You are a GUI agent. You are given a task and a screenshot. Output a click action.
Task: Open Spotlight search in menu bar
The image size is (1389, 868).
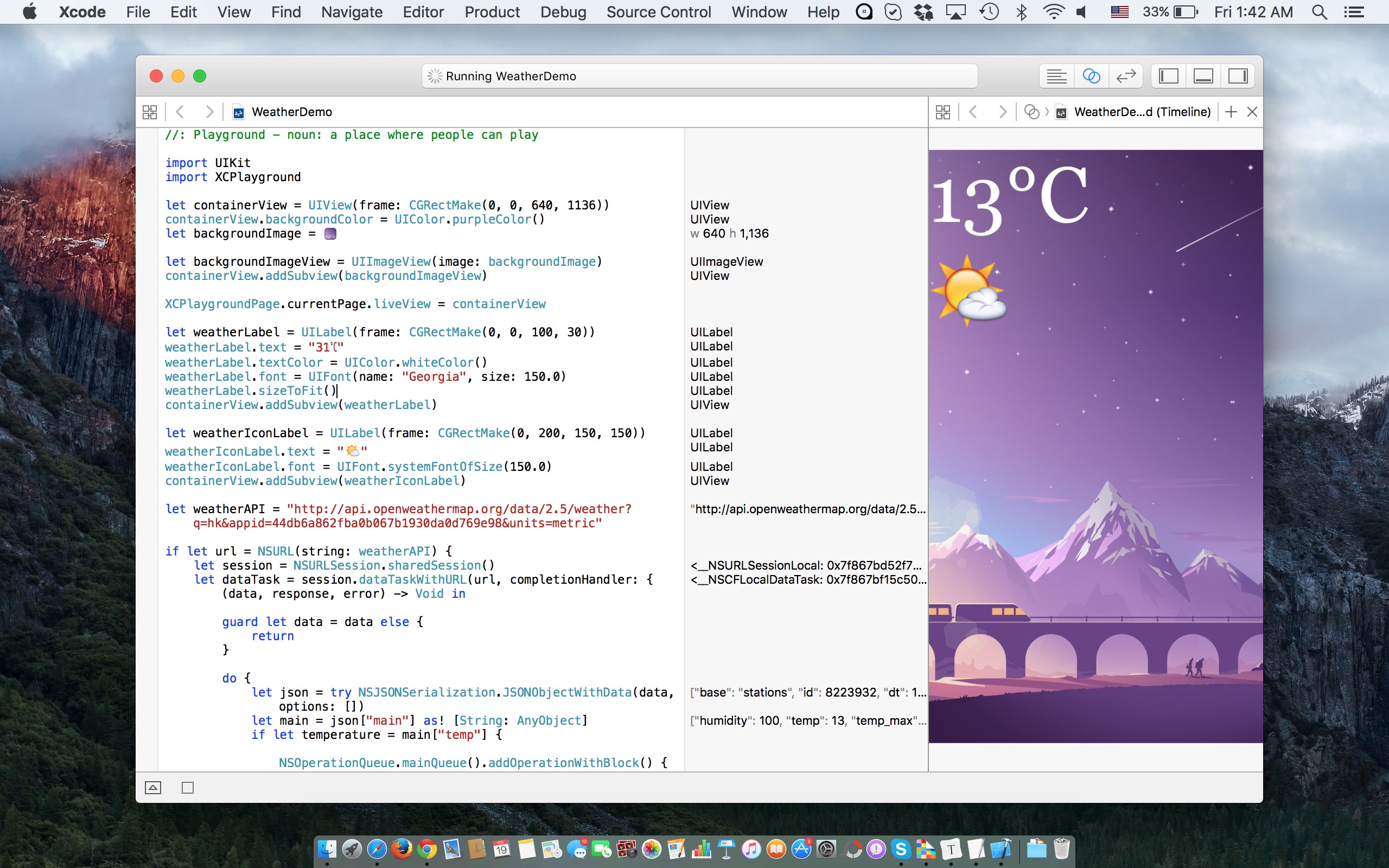1319,12
